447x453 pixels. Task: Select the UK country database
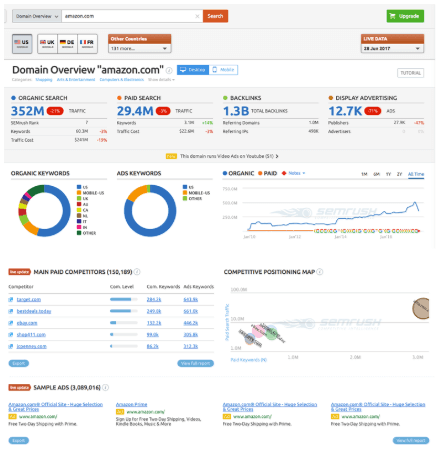[47, 44]
